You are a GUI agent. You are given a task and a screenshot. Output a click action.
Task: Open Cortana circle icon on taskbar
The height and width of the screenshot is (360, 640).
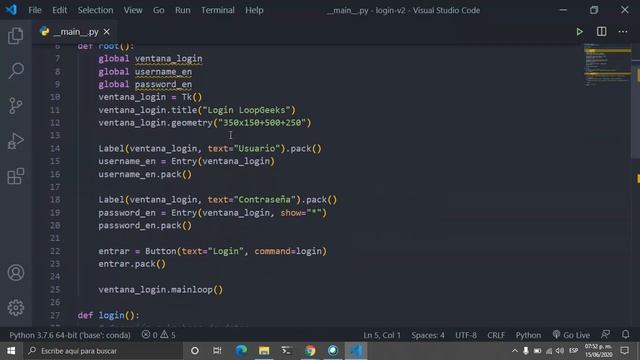(195, 351)
